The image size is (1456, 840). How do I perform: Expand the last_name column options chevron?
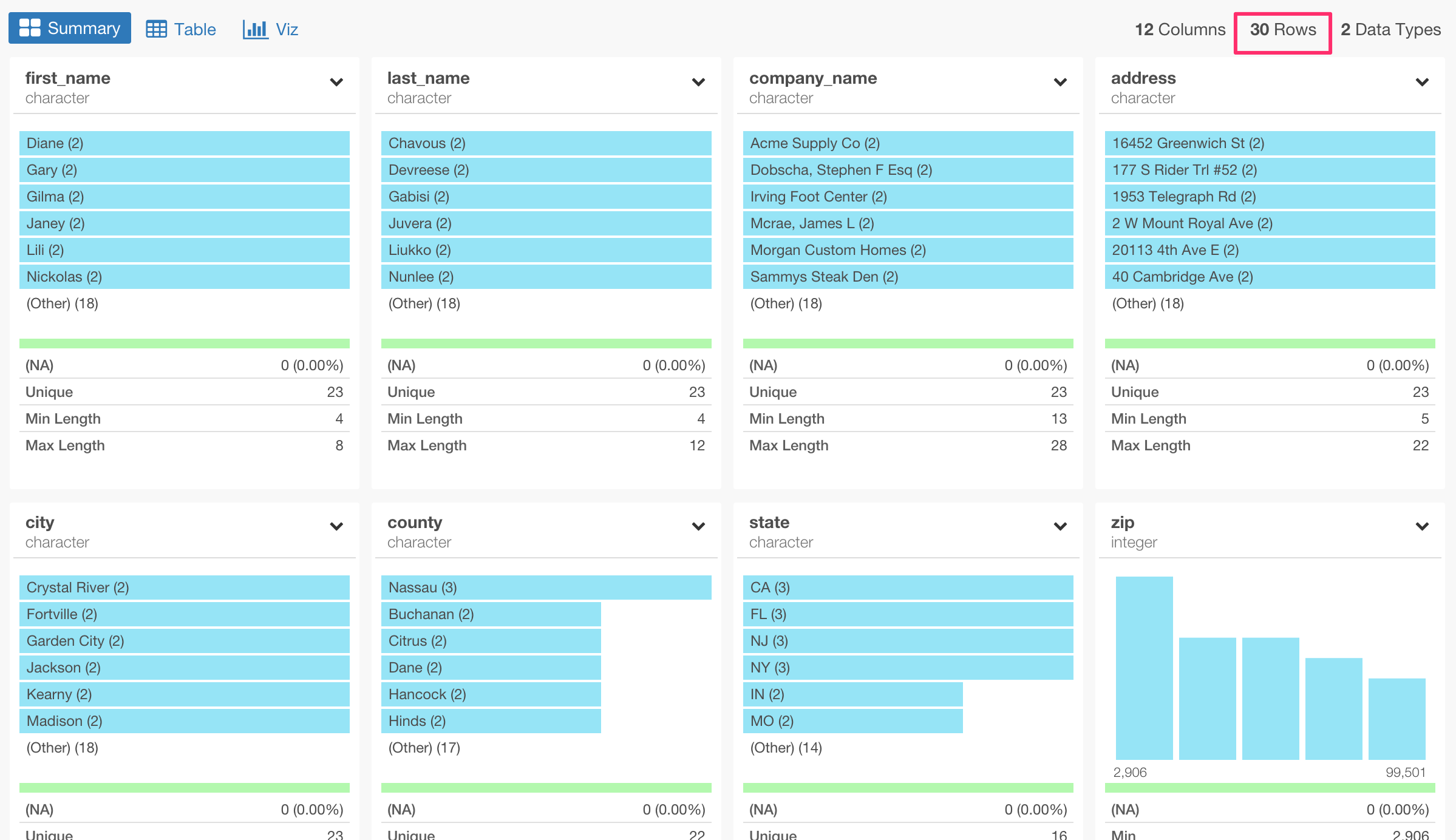pos(698,83)
